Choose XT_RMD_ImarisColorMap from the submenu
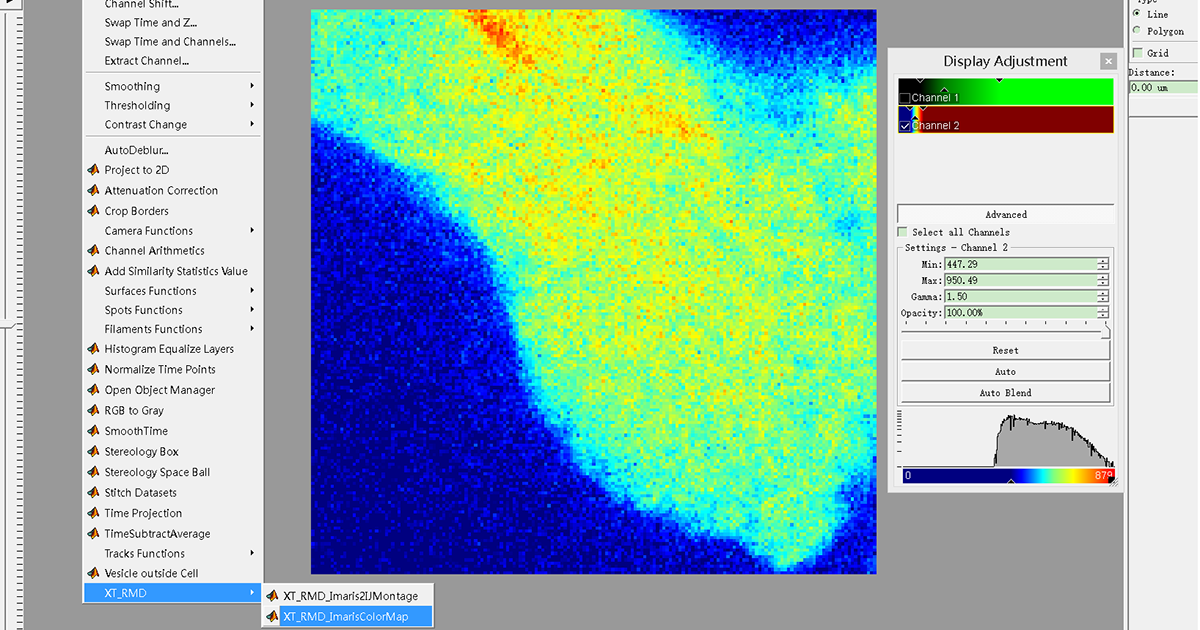Viewport: 1200px width, 630px height. [345, 616]
